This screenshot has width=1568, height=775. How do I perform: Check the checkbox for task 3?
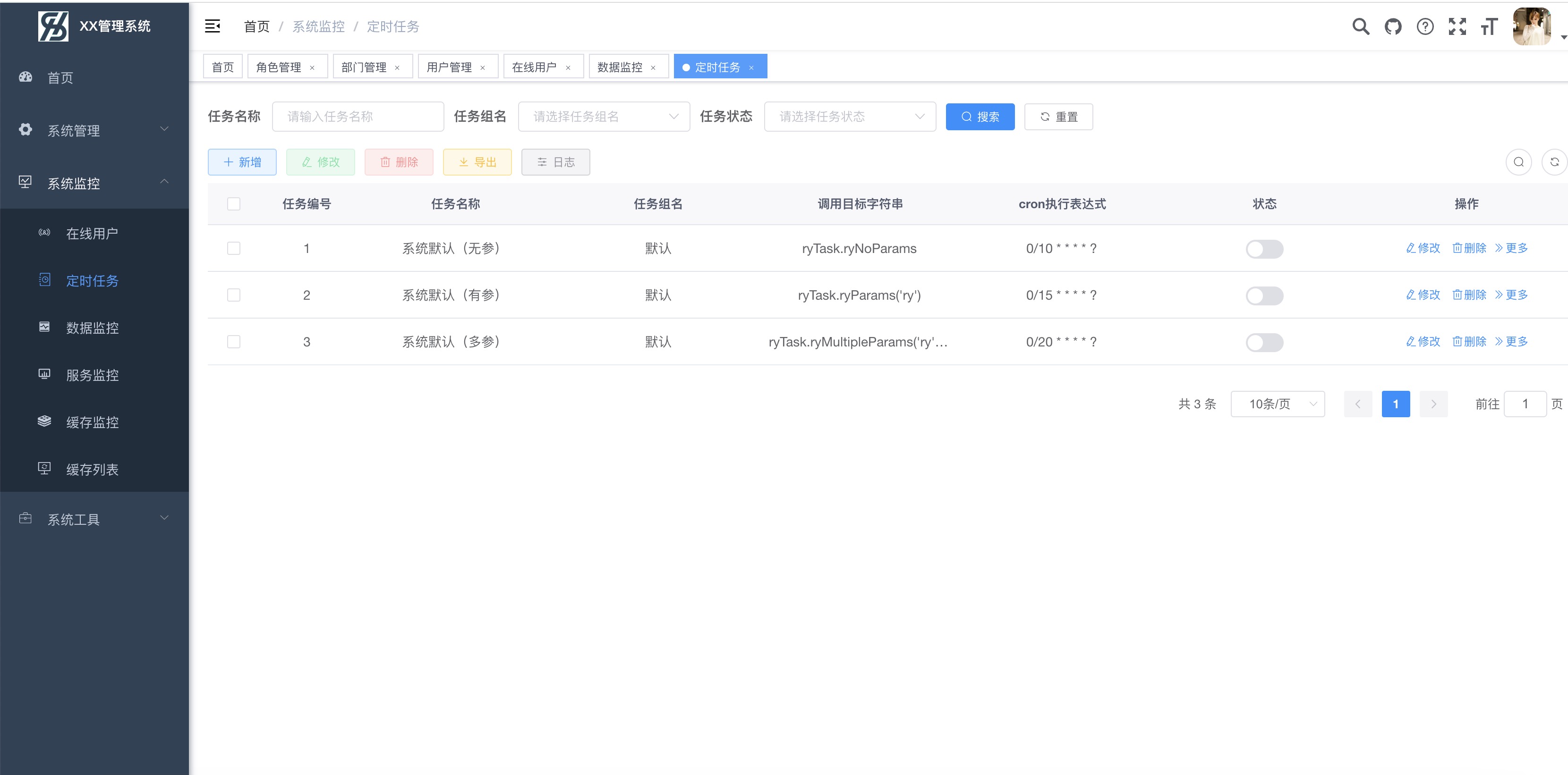(x=234, y=342)
